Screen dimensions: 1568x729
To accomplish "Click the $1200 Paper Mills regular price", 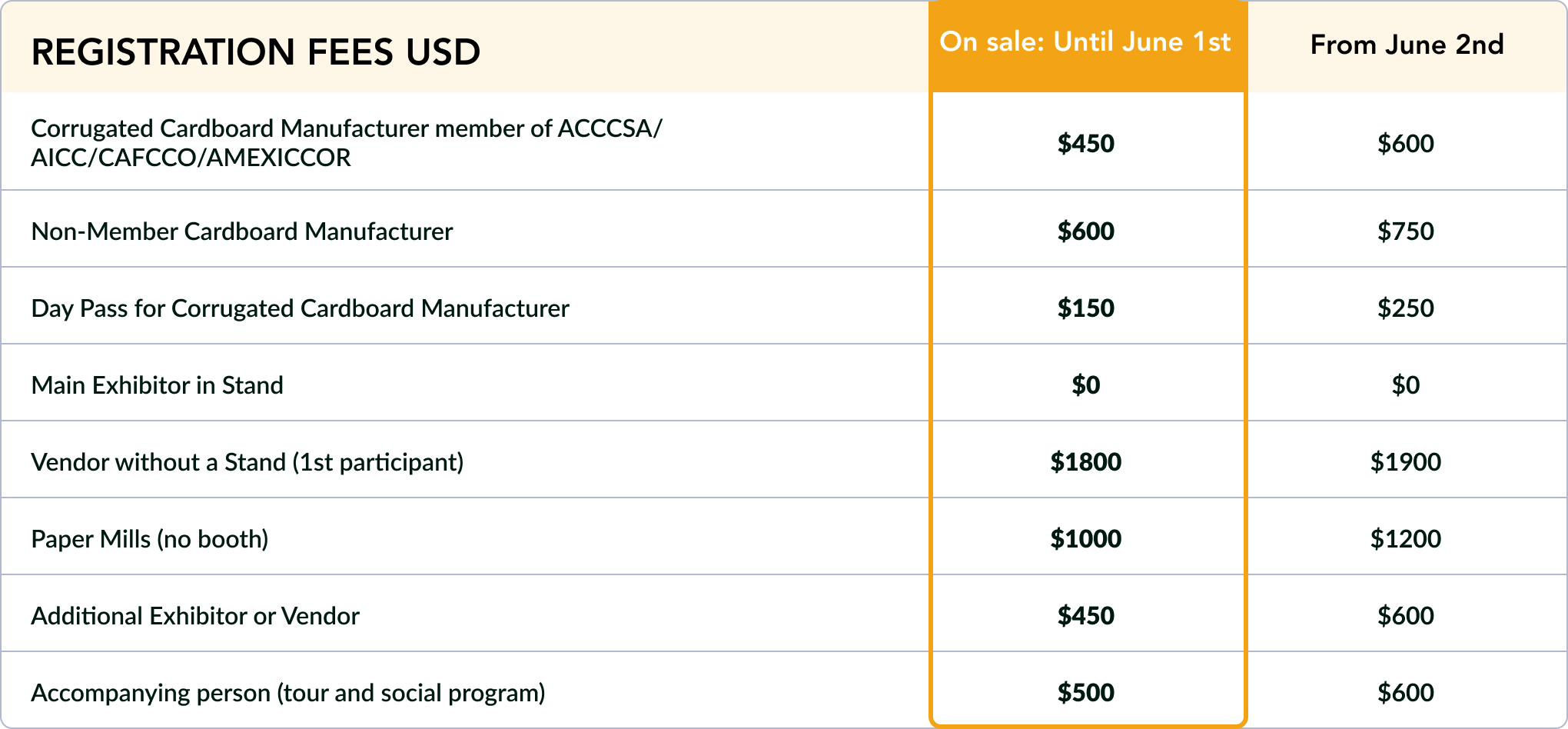I will [1406, 538].
